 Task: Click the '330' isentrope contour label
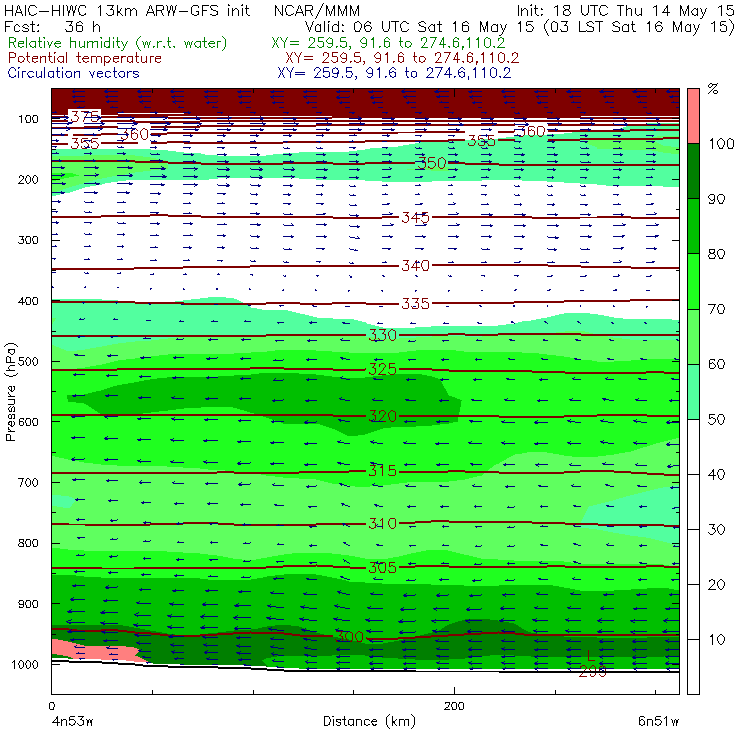click(x=382, y=335)
